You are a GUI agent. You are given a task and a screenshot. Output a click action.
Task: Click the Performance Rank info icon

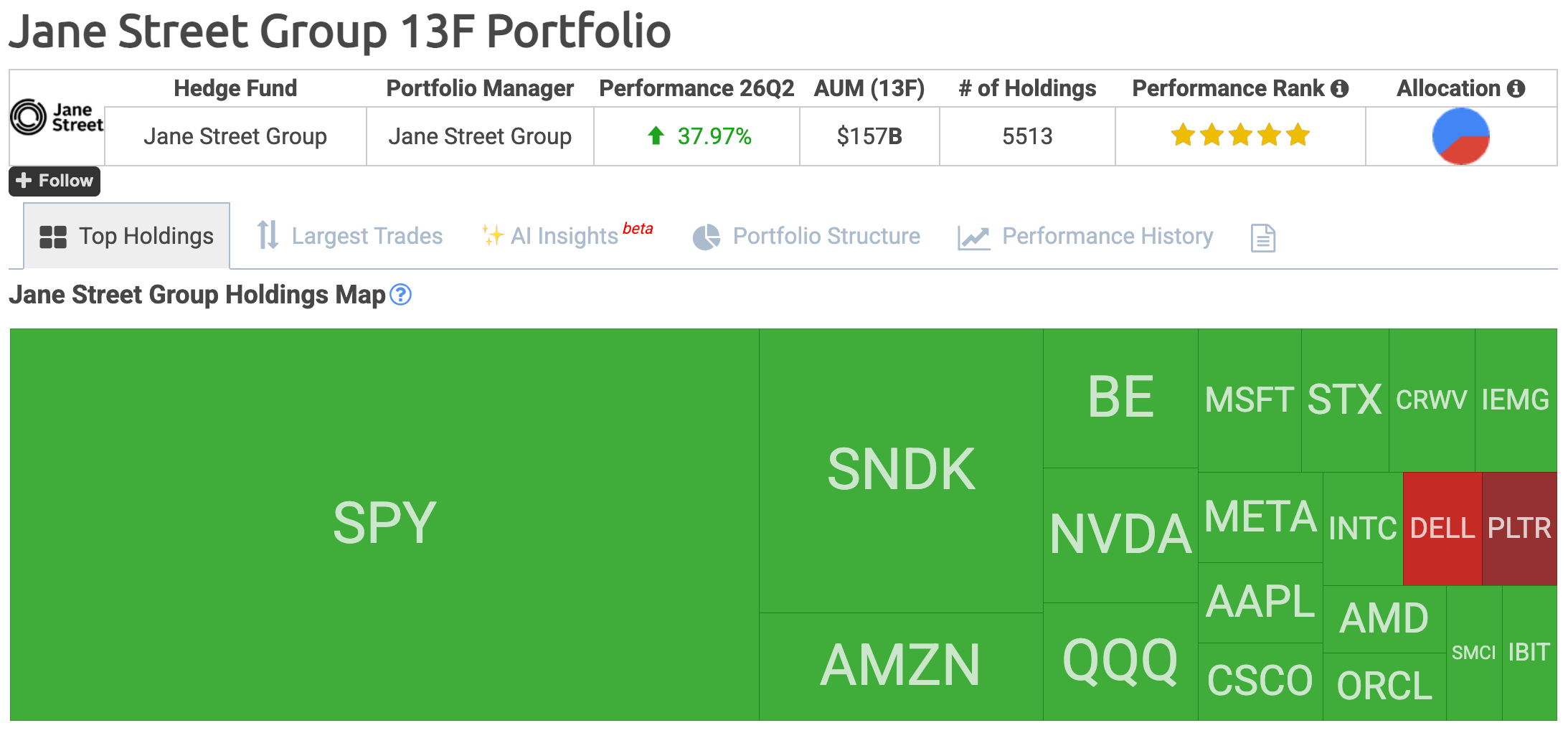coord(1339,88)
